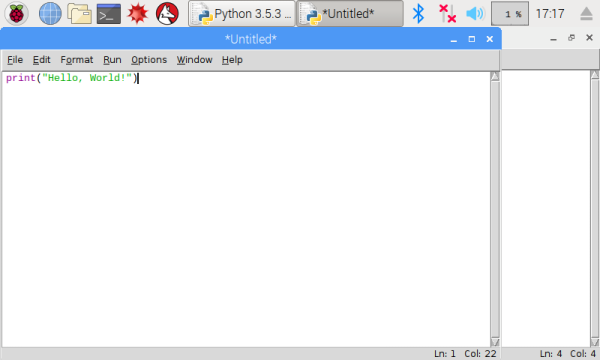600x360 pixels.
Task: Open the File menu
Action: point(15,60)
